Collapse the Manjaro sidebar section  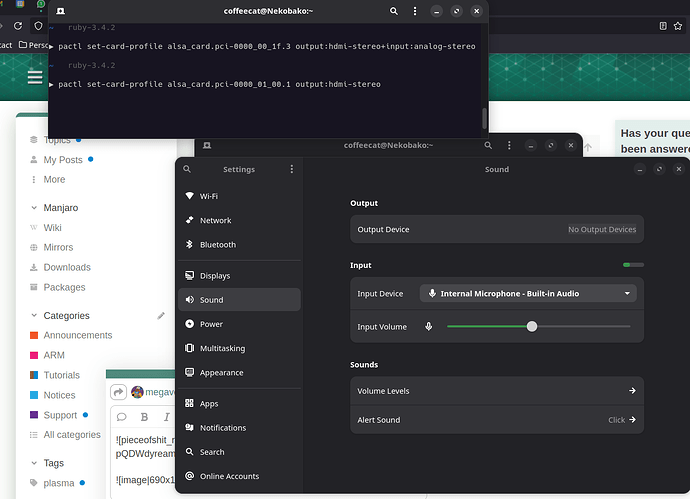click(x=34, y=208)
